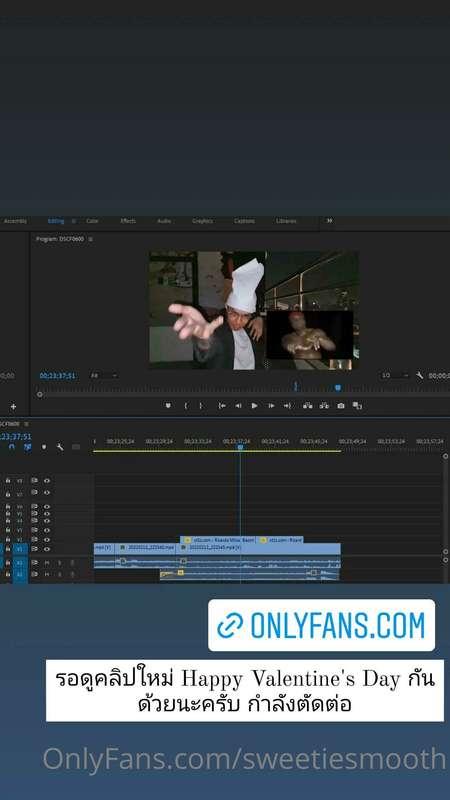Open the playback resolution dropdown
This screenshot has height=800, width=450.
(x=395, y=376)
